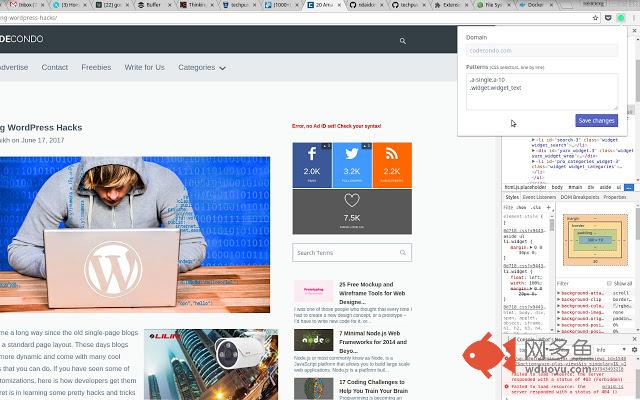Click magnifier icon in Search Terms field
Image resolution: width=640 pixels, height=400 pixels.
coord(403,253)
